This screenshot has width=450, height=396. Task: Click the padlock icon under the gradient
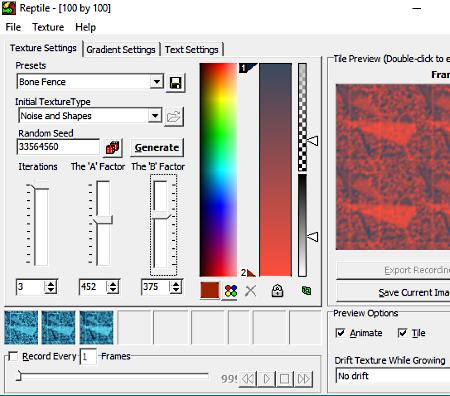pos(277,291)
